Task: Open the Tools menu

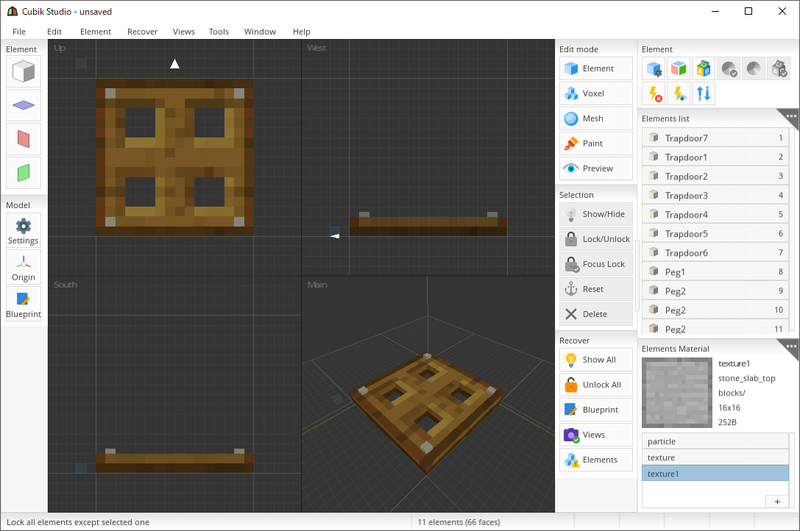Action: pos(219,32)
